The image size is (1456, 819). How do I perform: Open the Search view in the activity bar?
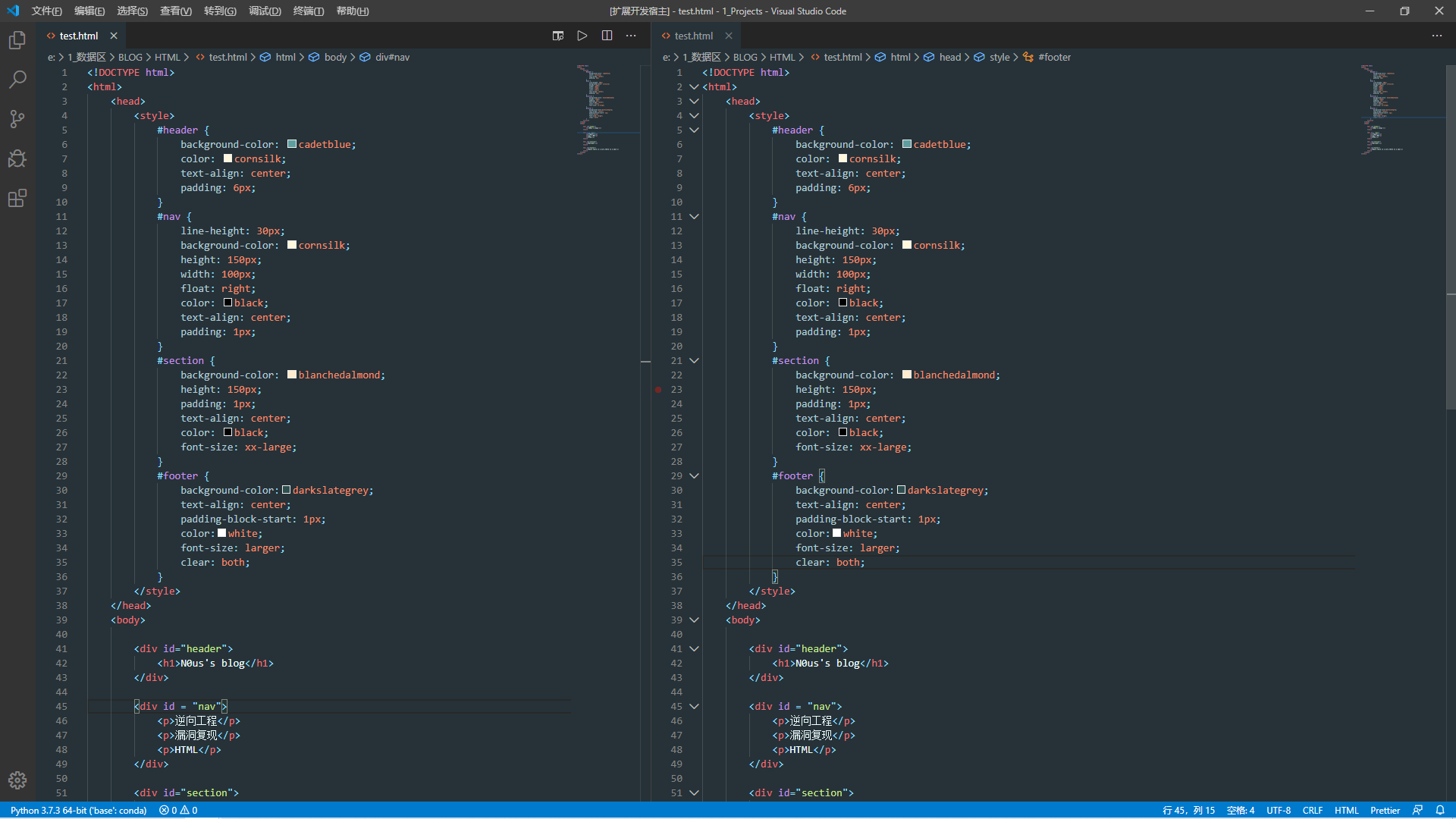[17, 80]
